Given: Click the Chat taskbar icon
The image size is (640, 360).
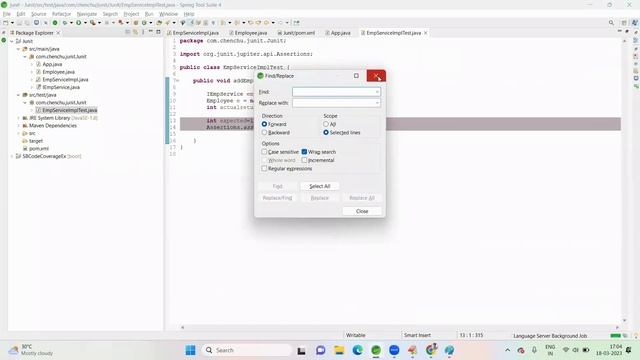Looking at the screenshot, I should (320, 350).
